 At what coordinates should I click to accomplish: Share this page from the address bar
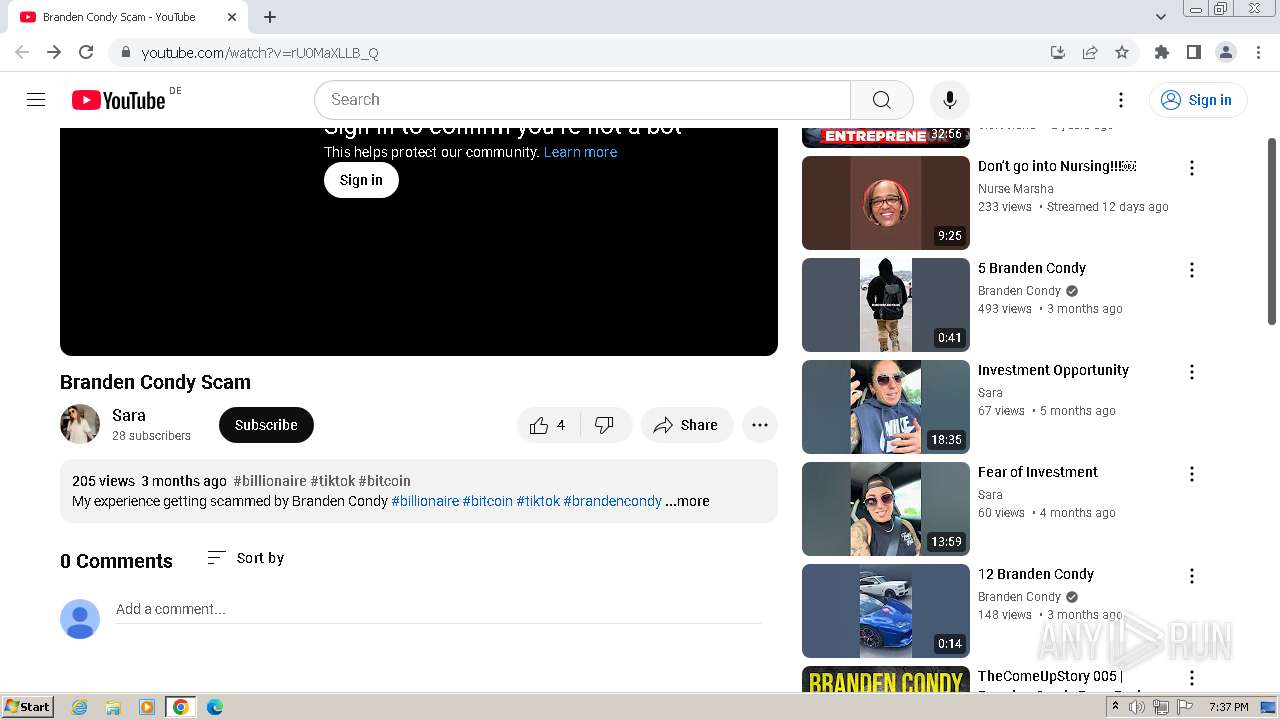tap(1090, 52)
